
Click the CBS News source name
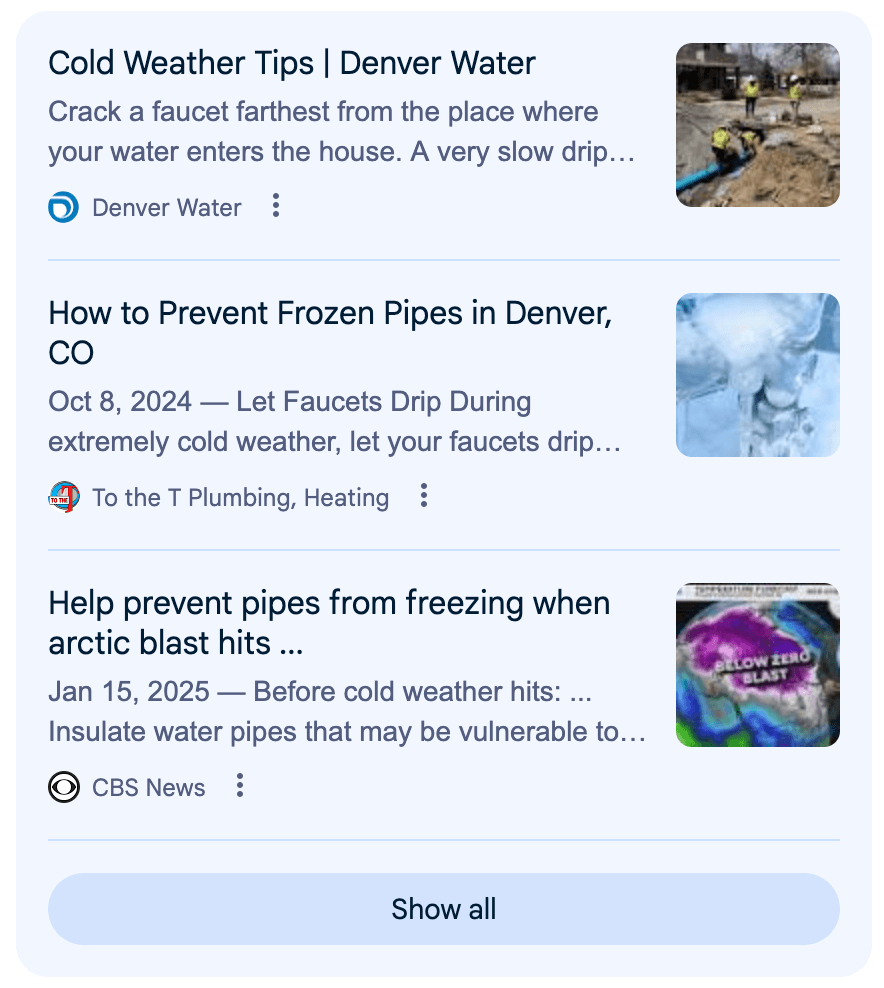(x=149, y=788)
